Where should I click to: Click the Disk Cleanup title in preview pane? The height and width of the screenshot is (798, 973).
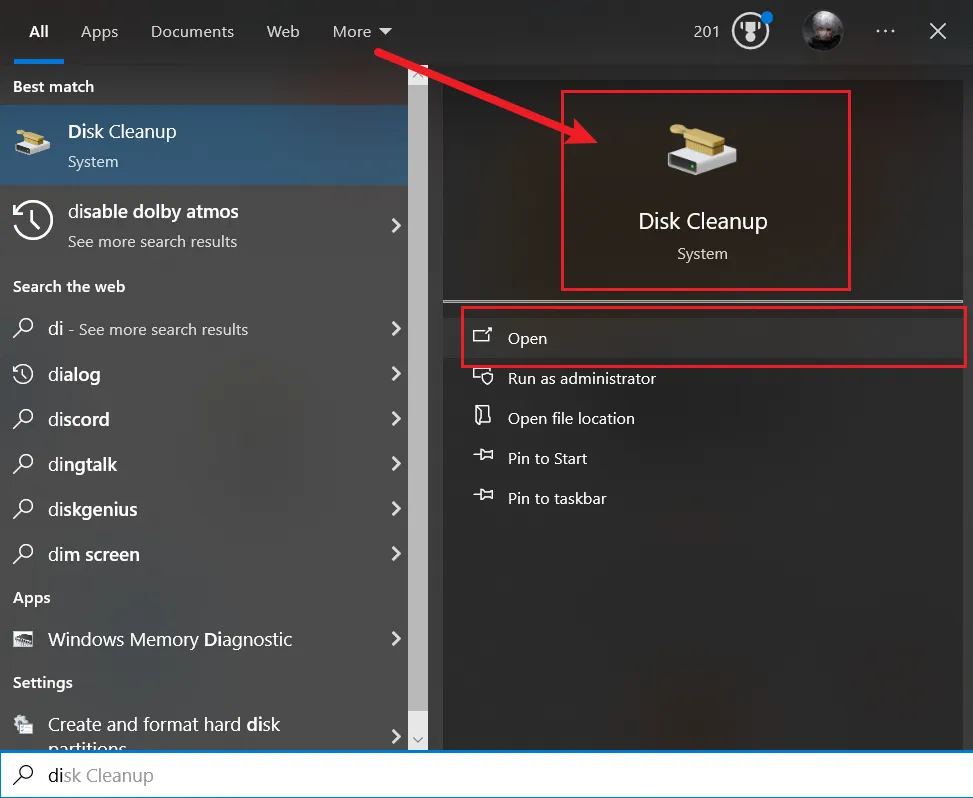(x=702, y=222)
